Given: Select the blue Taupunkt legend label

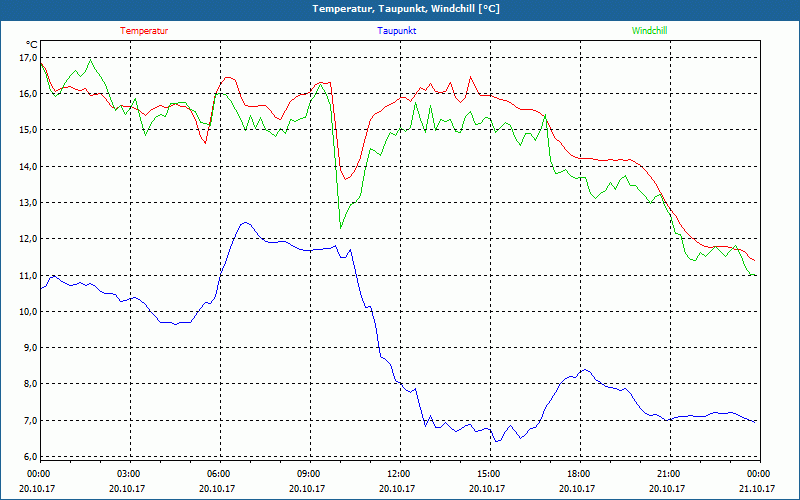Looking at the screenshot, I should coord(397,31).
